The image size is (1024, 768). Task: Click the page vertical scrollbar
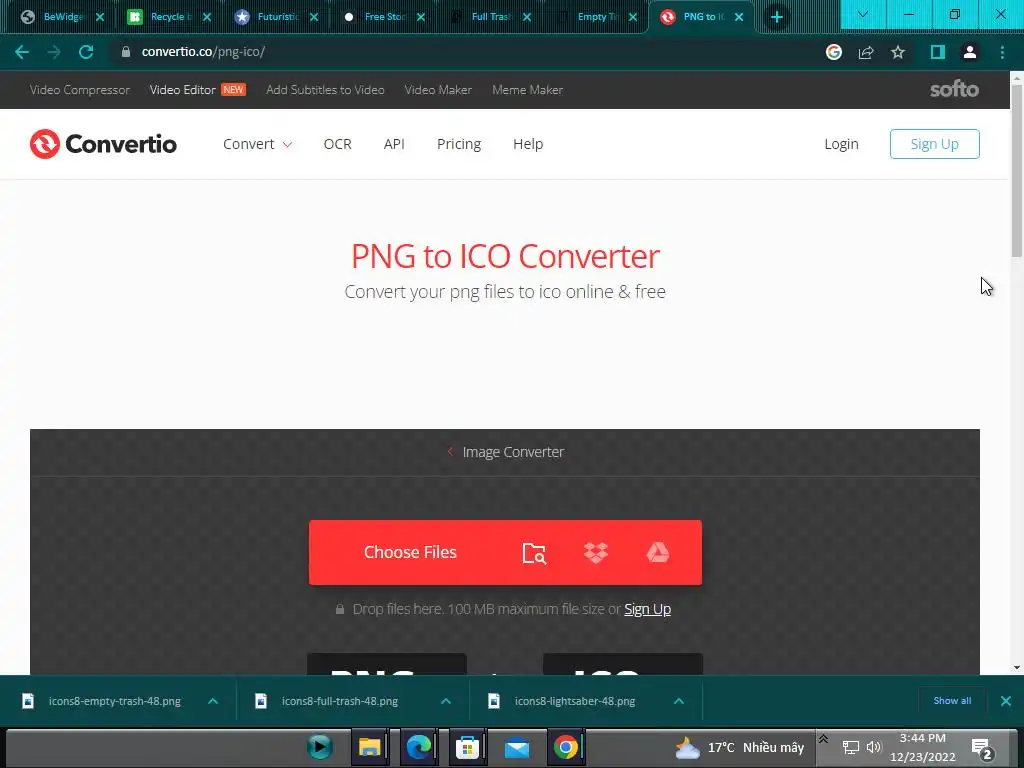pos(1016,171)
